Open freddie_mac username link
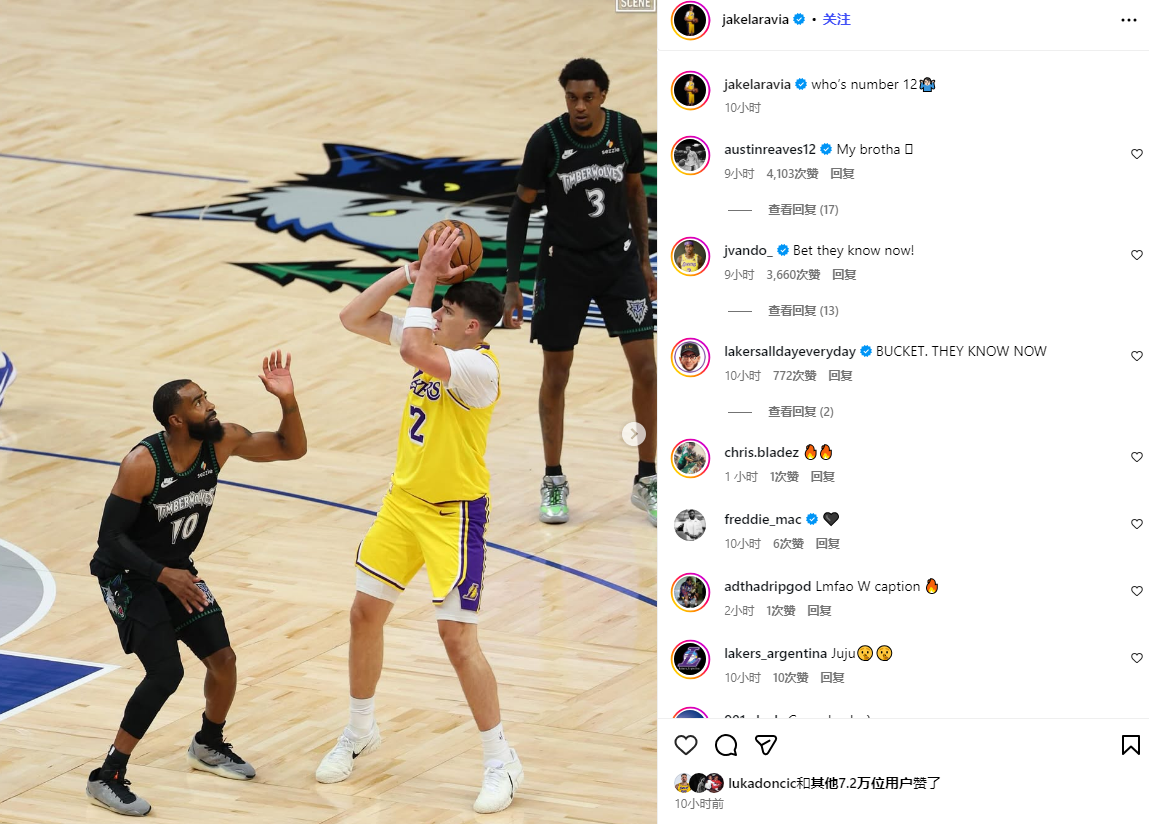This screenshot has width=1149, height=824. (762, 519)
